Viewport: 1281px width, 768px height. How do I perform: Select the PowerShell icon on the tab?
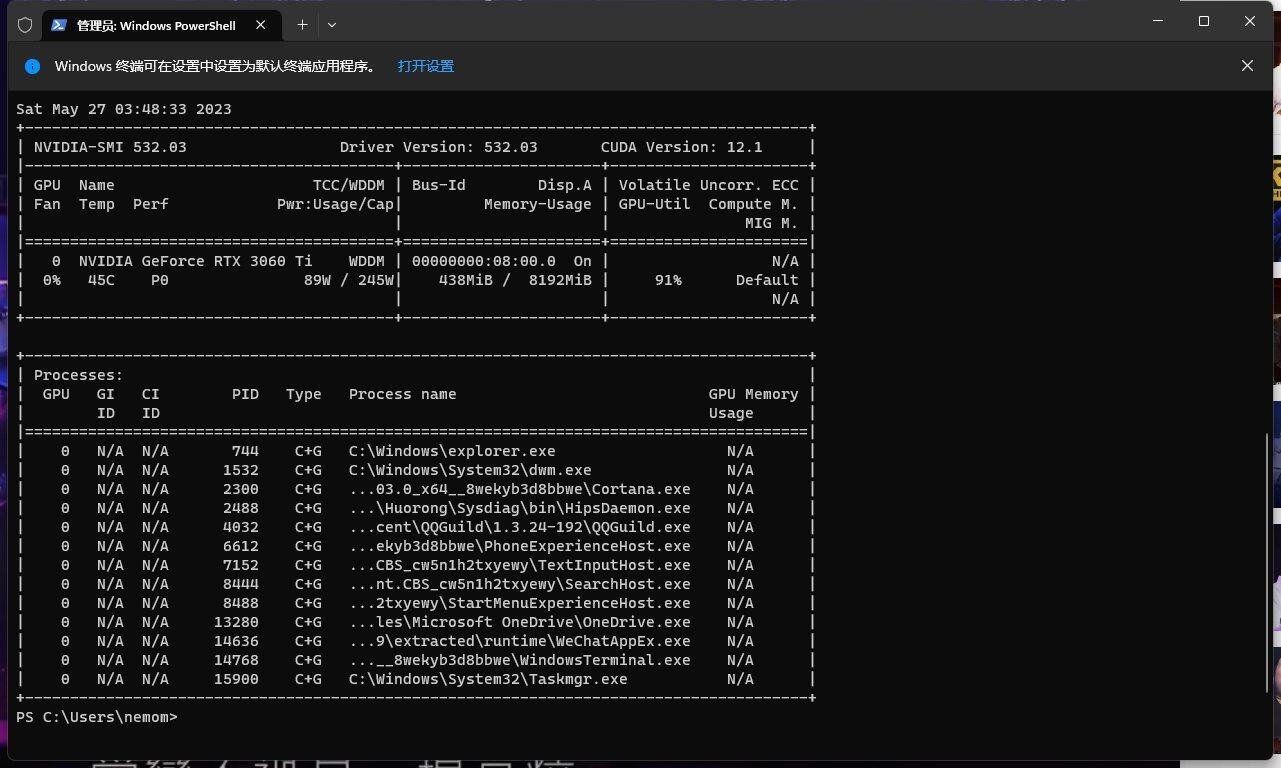tap(60, 25)
